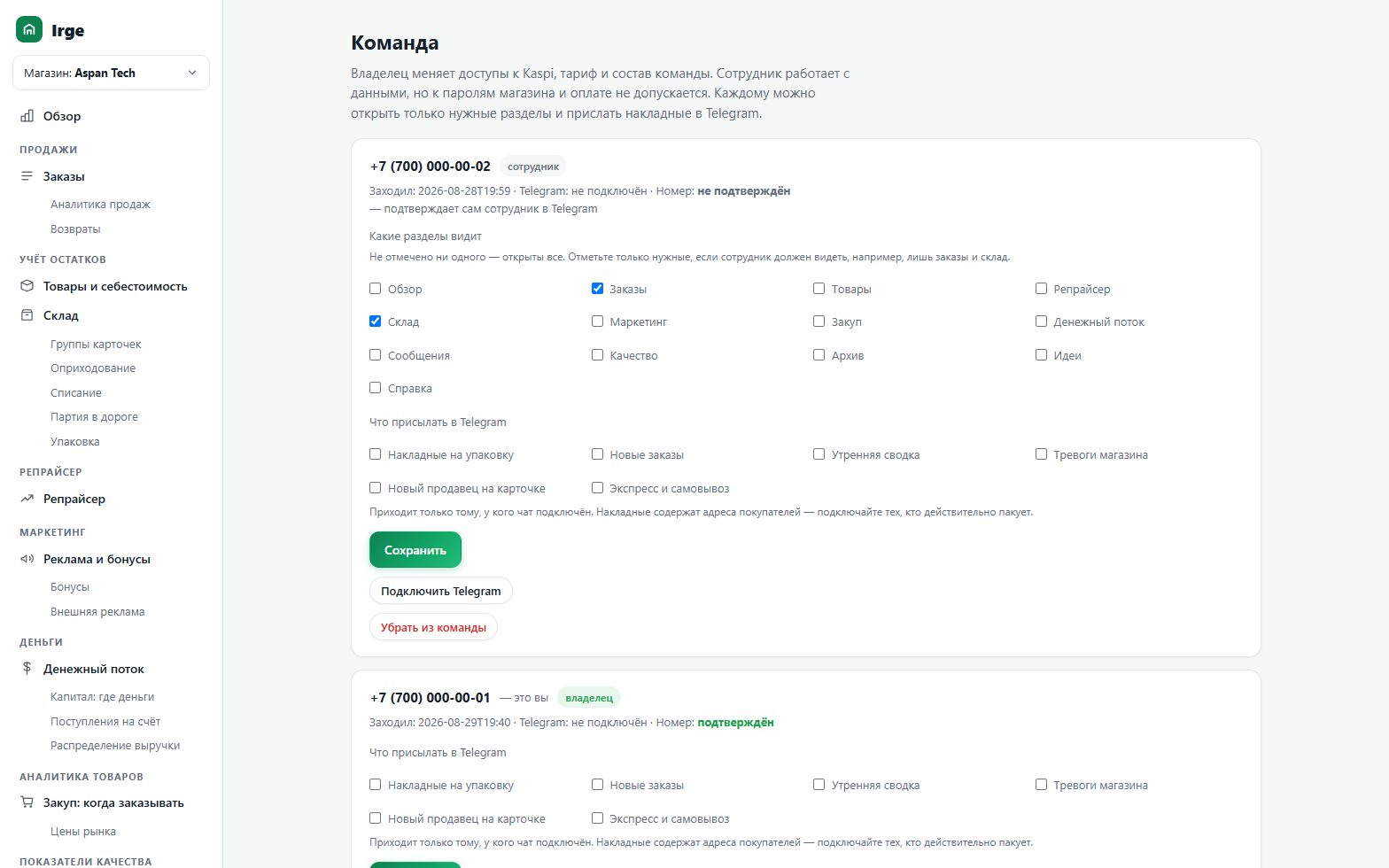Image resolution: width=1389 pixels, height=868 pixels.
Task: Uncheck the Склад section checkbox
Action: (x=376, y=322)
